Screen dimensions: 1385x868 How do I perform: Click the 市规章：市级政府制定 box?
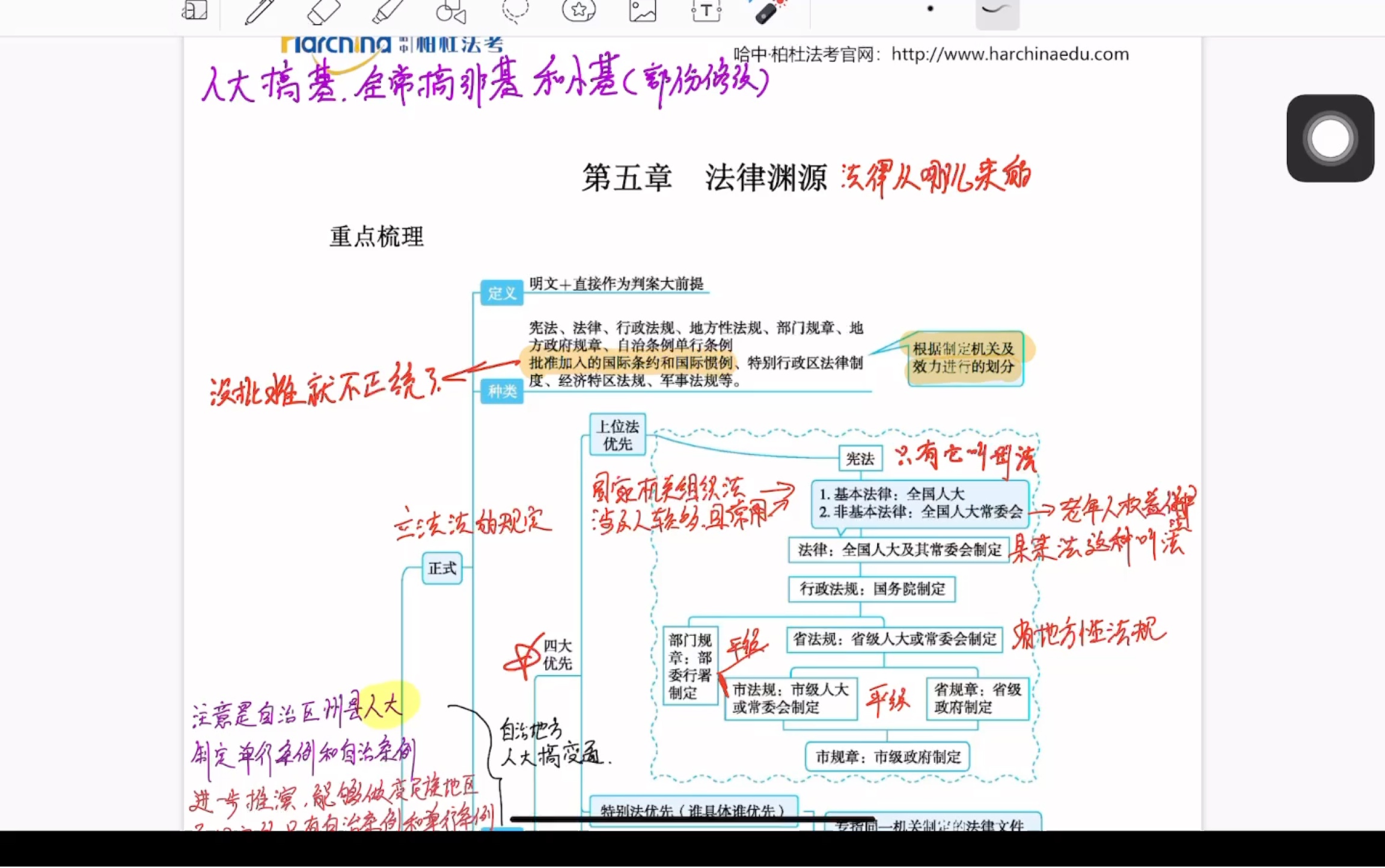(887, 757)
